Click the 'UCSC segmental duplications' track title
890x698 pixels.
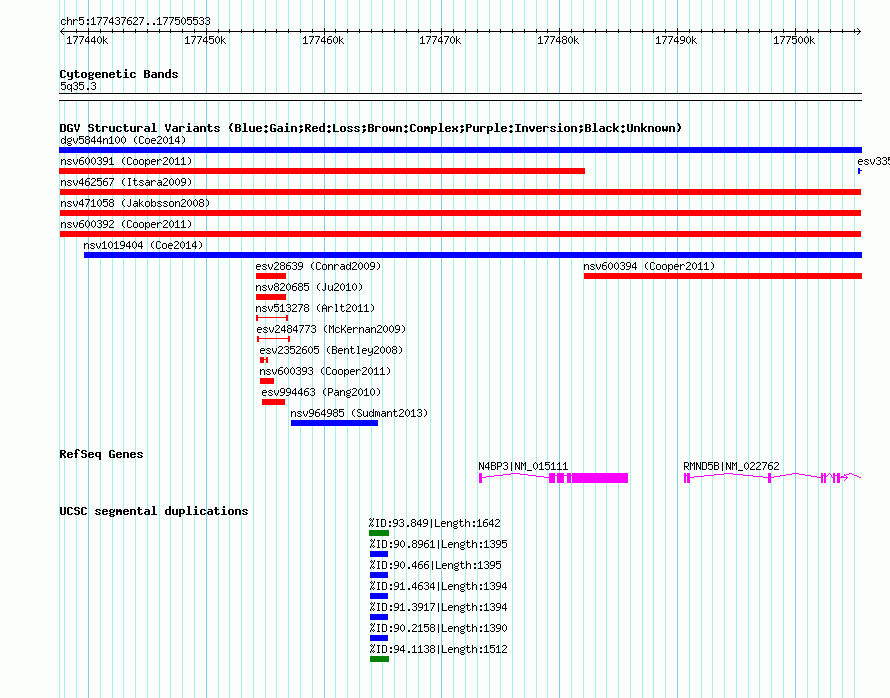pos(154,511)
